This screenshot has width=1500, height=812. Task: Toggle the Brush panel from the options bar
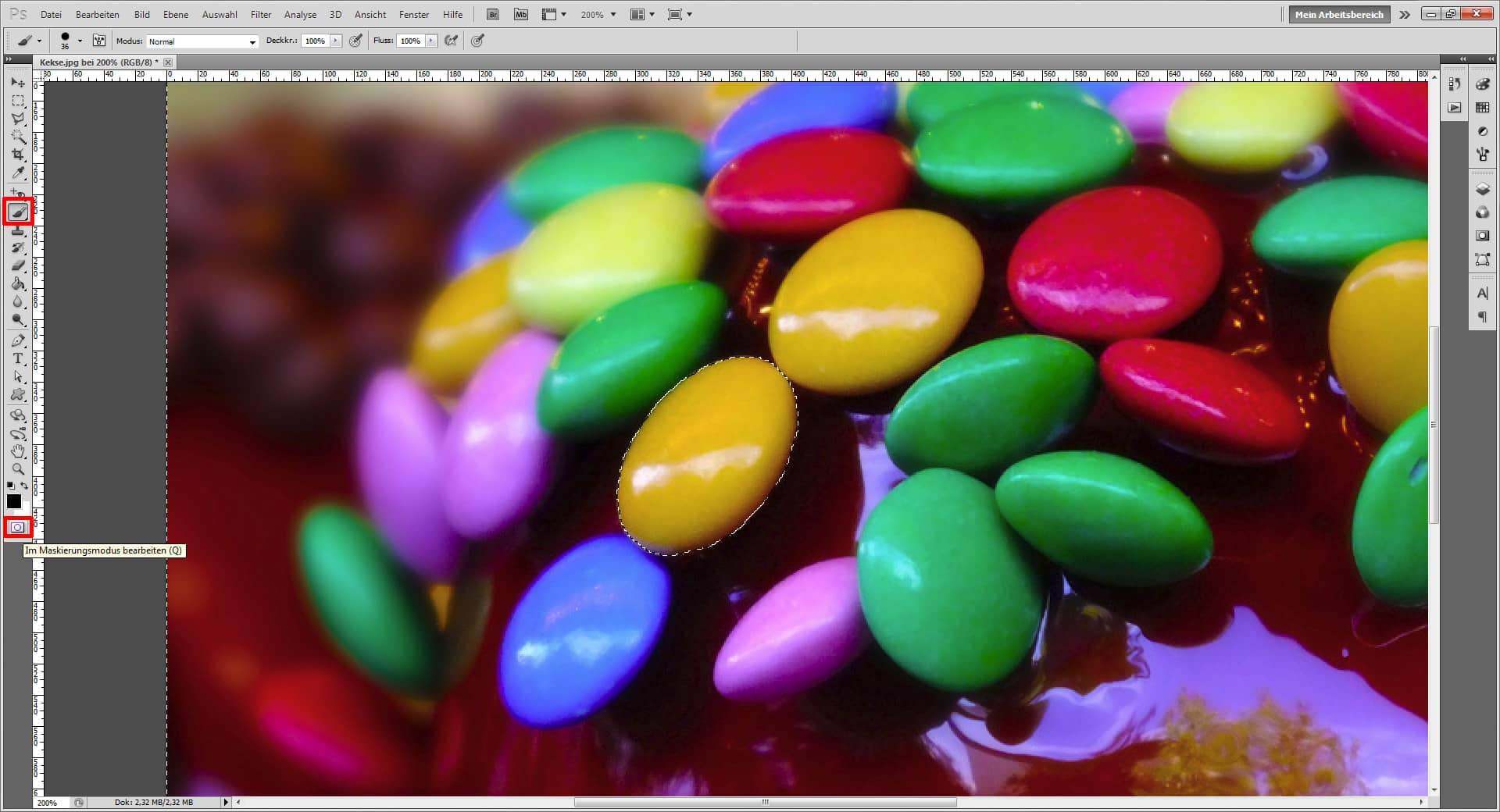100,41
